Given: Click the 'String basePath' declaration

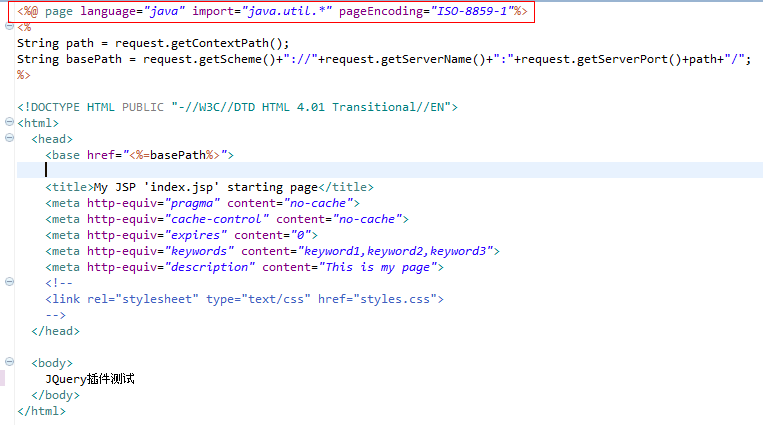Looking at the screenshot, I should click(x=69, y=59).
